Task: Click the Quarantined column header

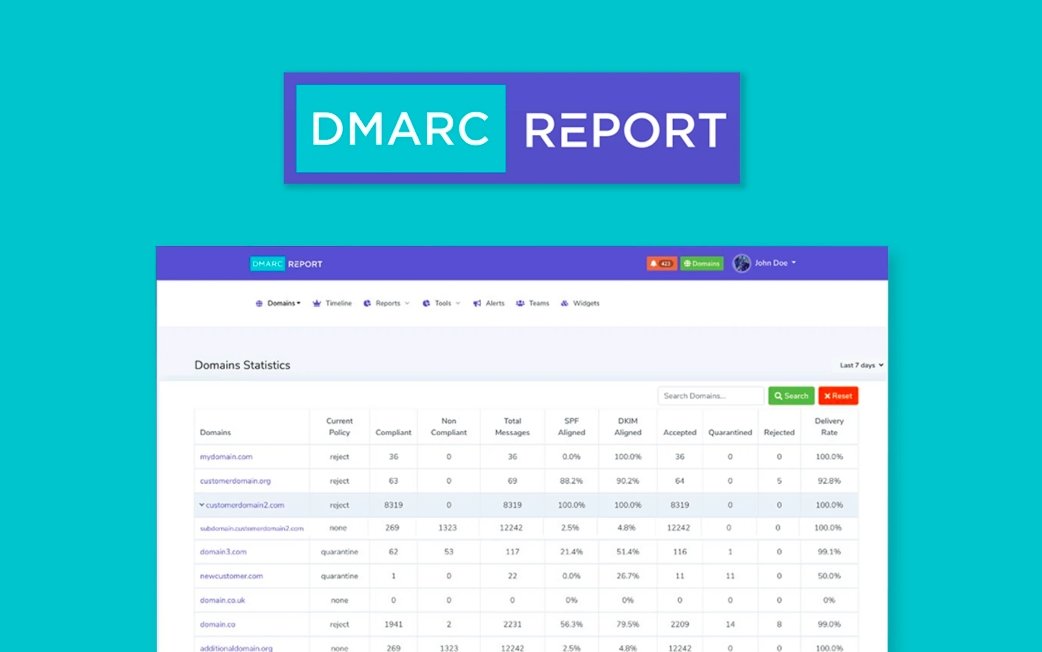Action: [x=730, y=433]
